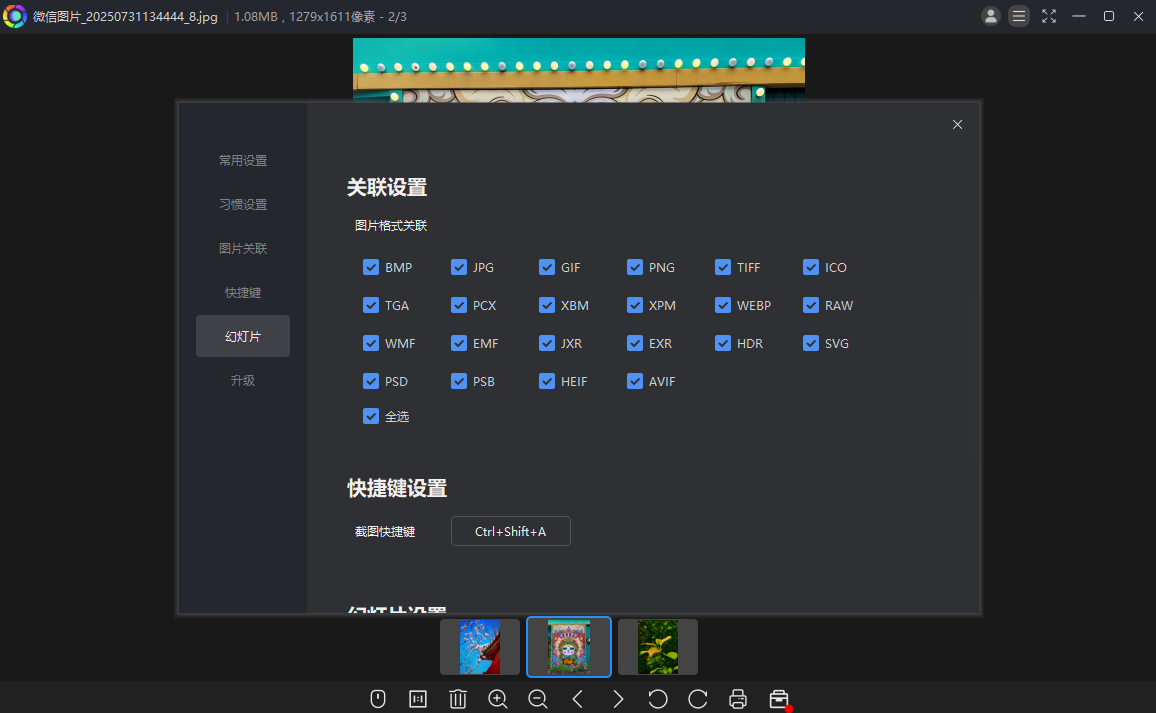The width and height of the screenshot is (1156, 713).
Task: Disable the HEIF format association
Action: (547, 381)
